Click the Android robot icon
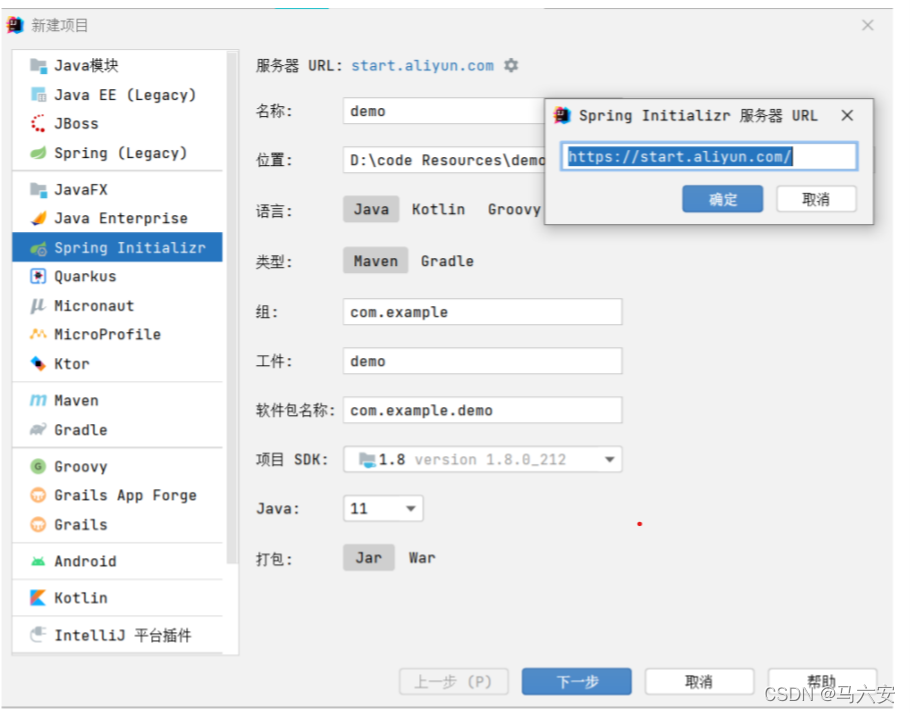Screen dimensions: 910x713 pyautogui.click(x=38, y=561)
